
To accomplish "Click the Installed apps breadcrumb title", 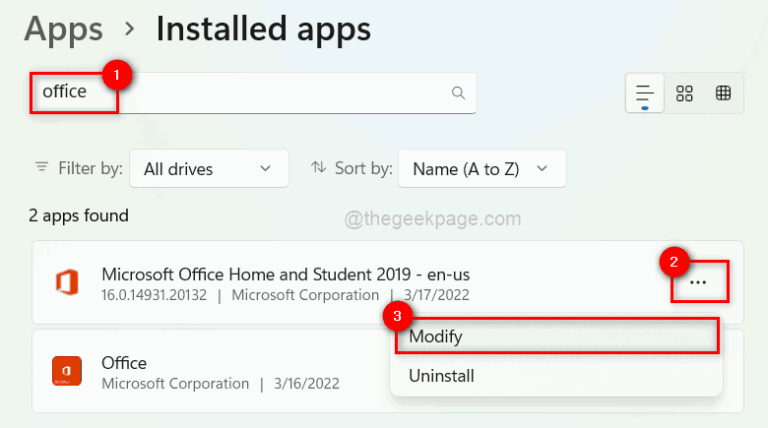I will [x=263, y=29].
